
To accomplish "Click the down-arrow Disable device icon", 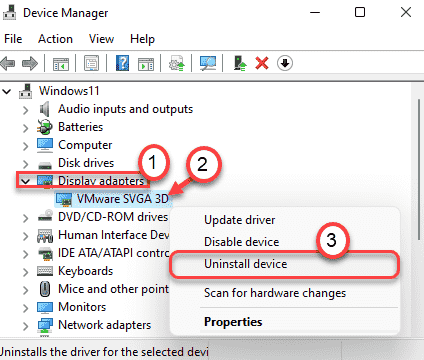I will pos(285,63).
